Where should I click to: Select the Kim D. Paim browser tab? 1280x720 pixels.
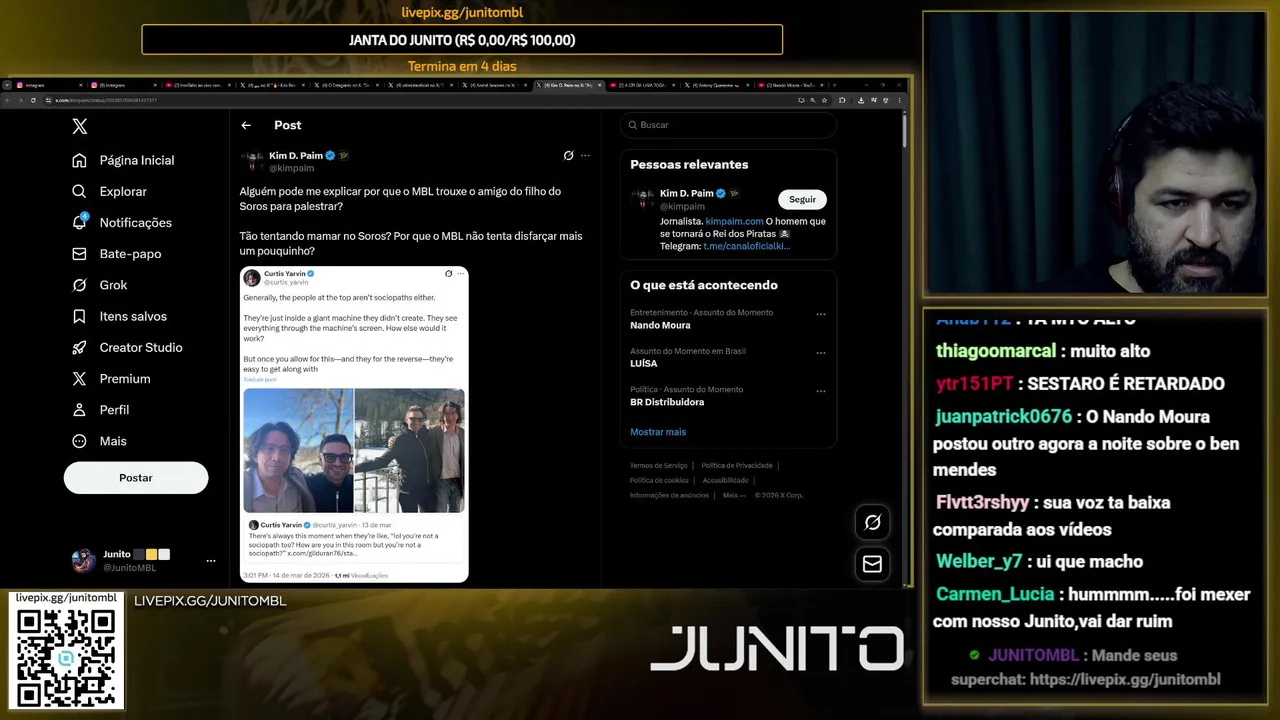[x=570, y=85]
